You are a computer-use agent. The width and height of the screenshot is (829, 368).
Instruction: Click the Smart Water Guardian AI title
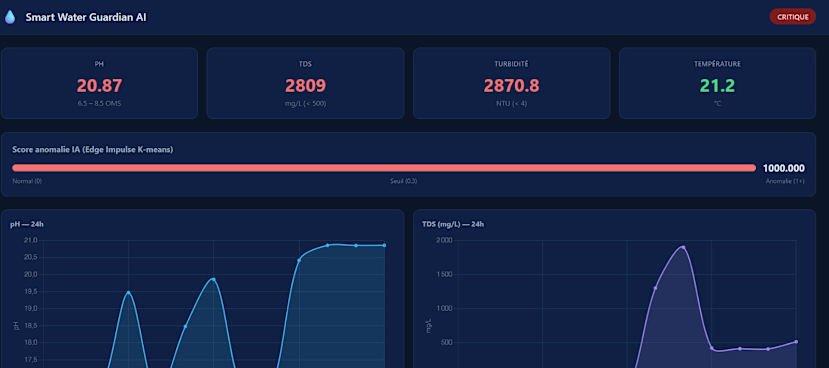pos(86,17)
